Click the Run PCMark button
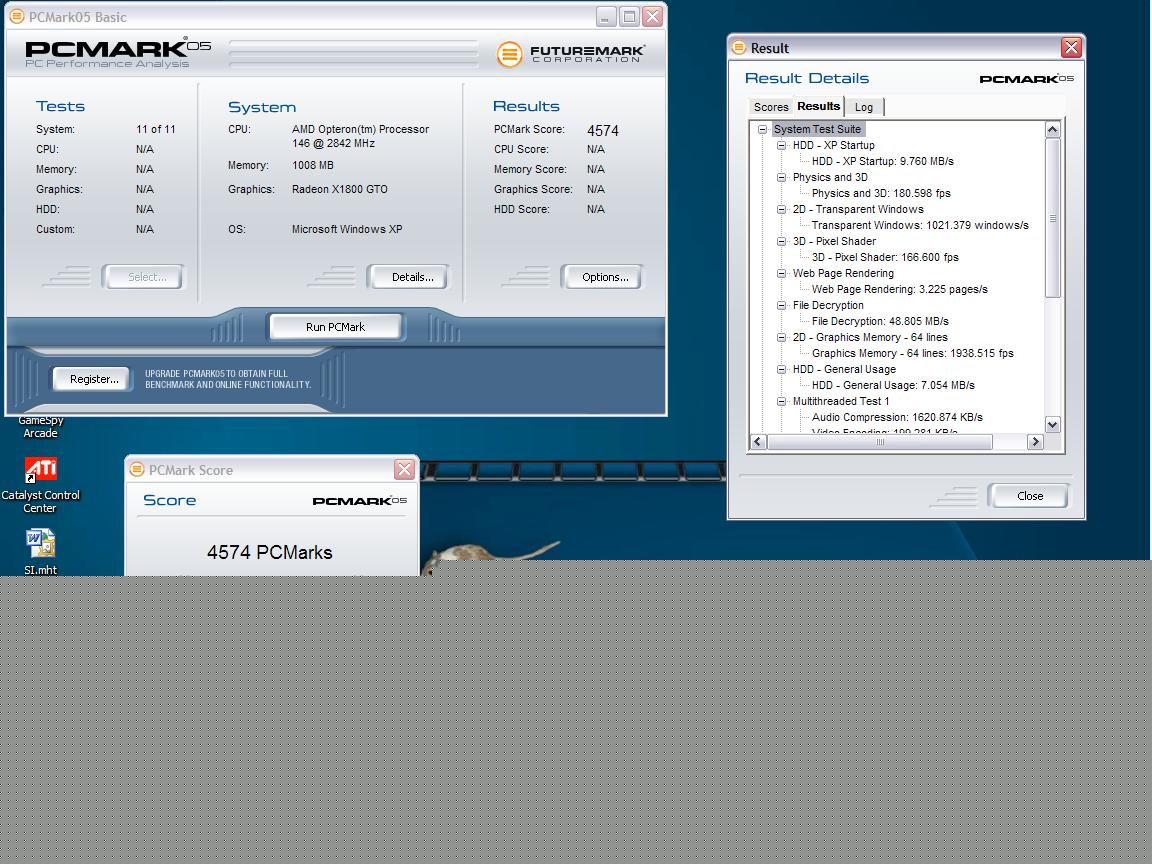Image resolution: width=1152 pixels, height=864 pixels. 336,327
